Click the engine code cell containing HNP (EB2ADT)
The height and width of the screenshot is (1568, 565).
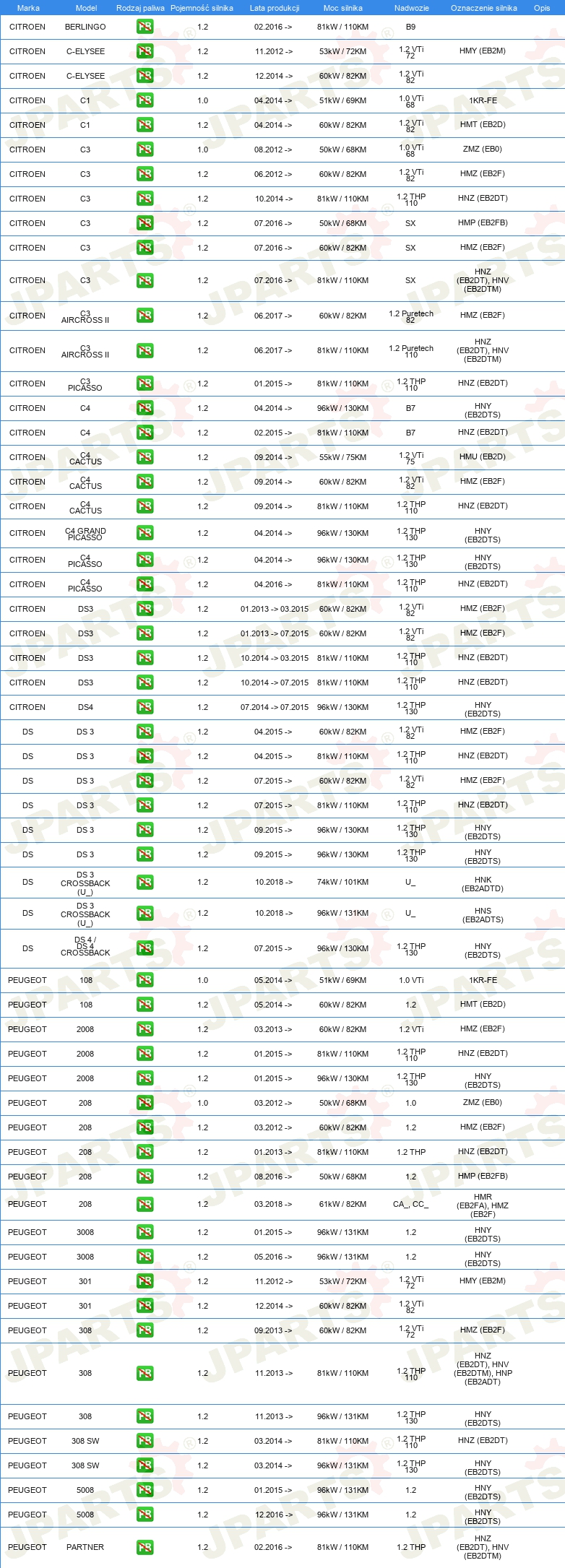(x=483, y=1369)
